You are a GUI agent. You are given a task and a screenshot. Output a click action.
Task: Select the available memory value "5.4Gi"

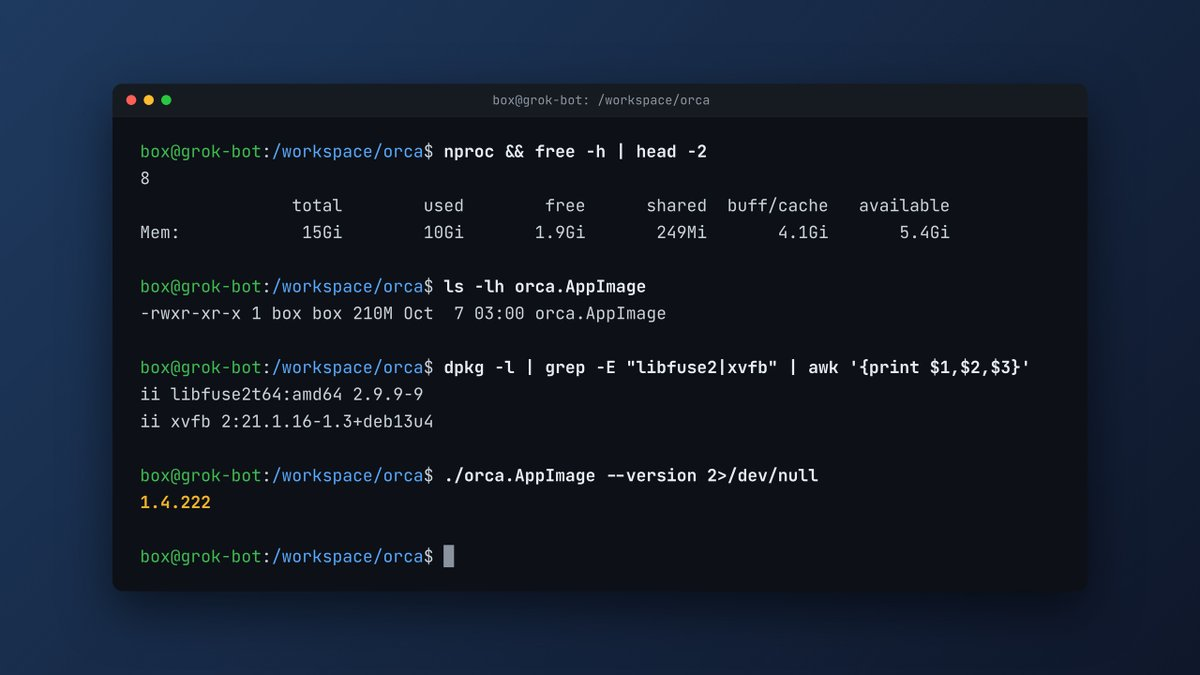click(924, 233)
